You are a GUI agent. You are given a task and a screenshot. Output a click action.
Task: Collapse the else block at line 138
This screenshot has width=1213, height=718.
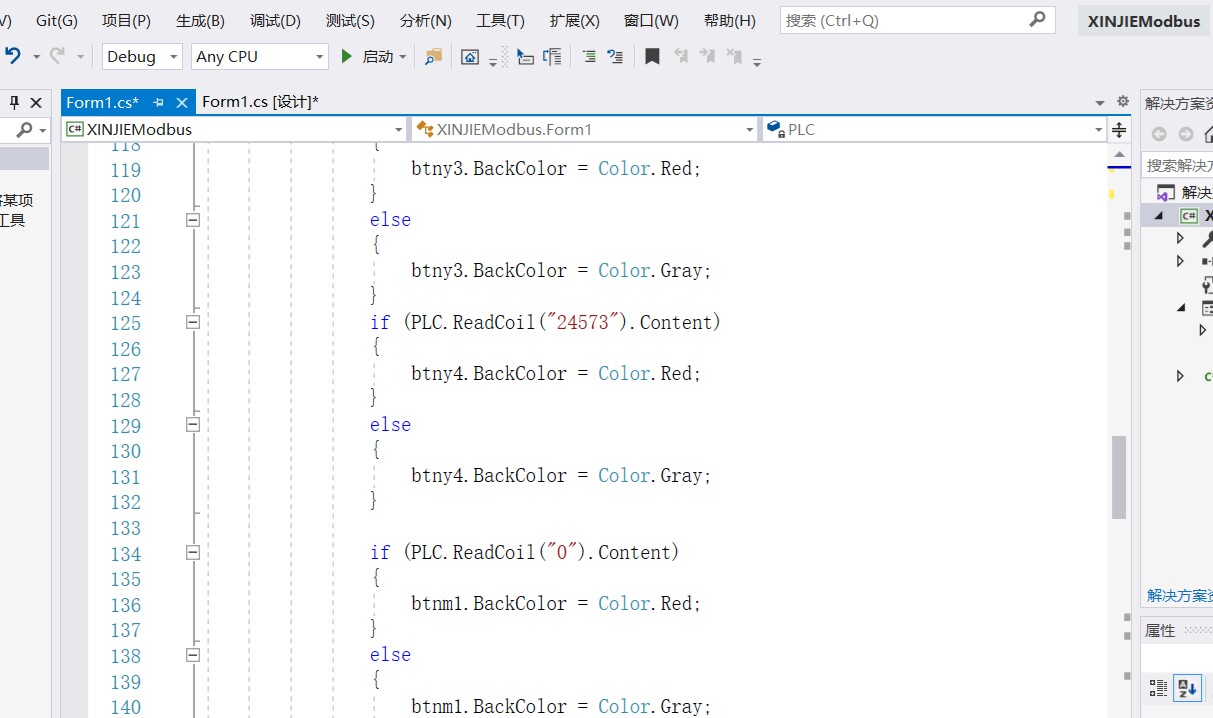click(193, 655)
